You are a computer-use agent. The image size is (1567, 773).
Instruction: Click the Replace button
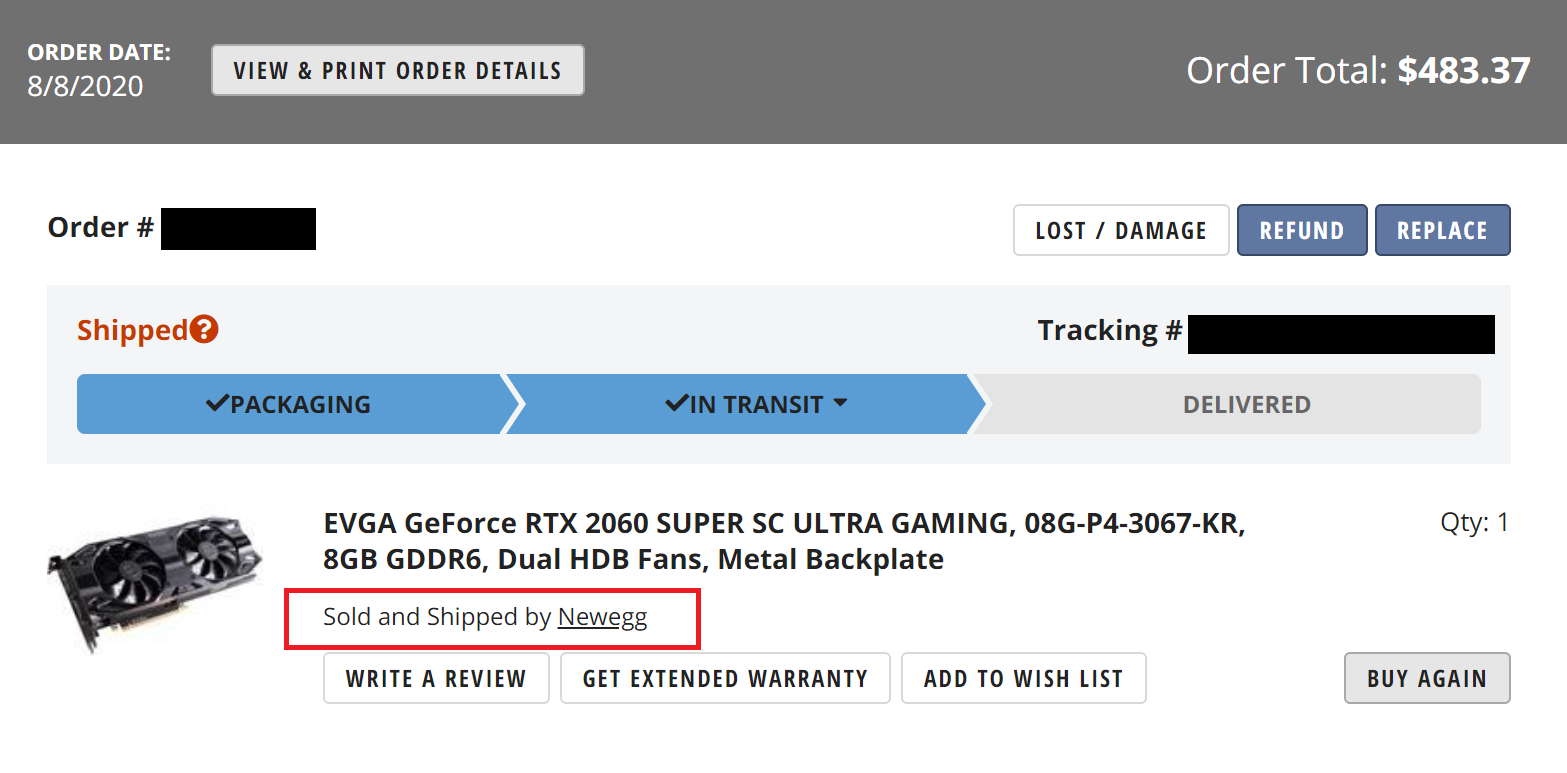point(1441,230)
